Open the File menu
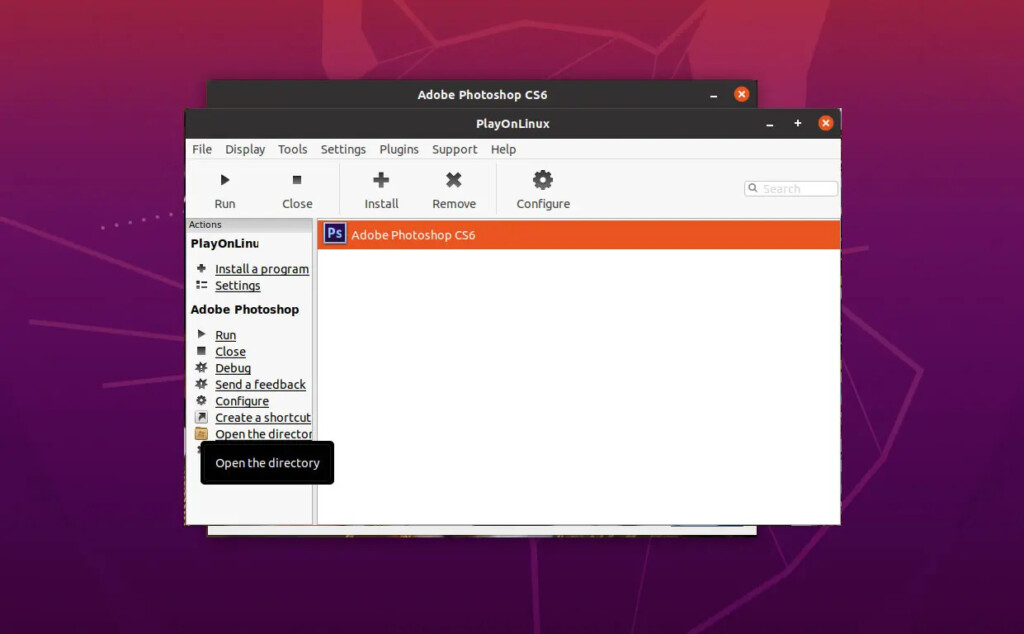Image resolution: width=1024 pixels, height=634 pixels. [x=202, y=149]
